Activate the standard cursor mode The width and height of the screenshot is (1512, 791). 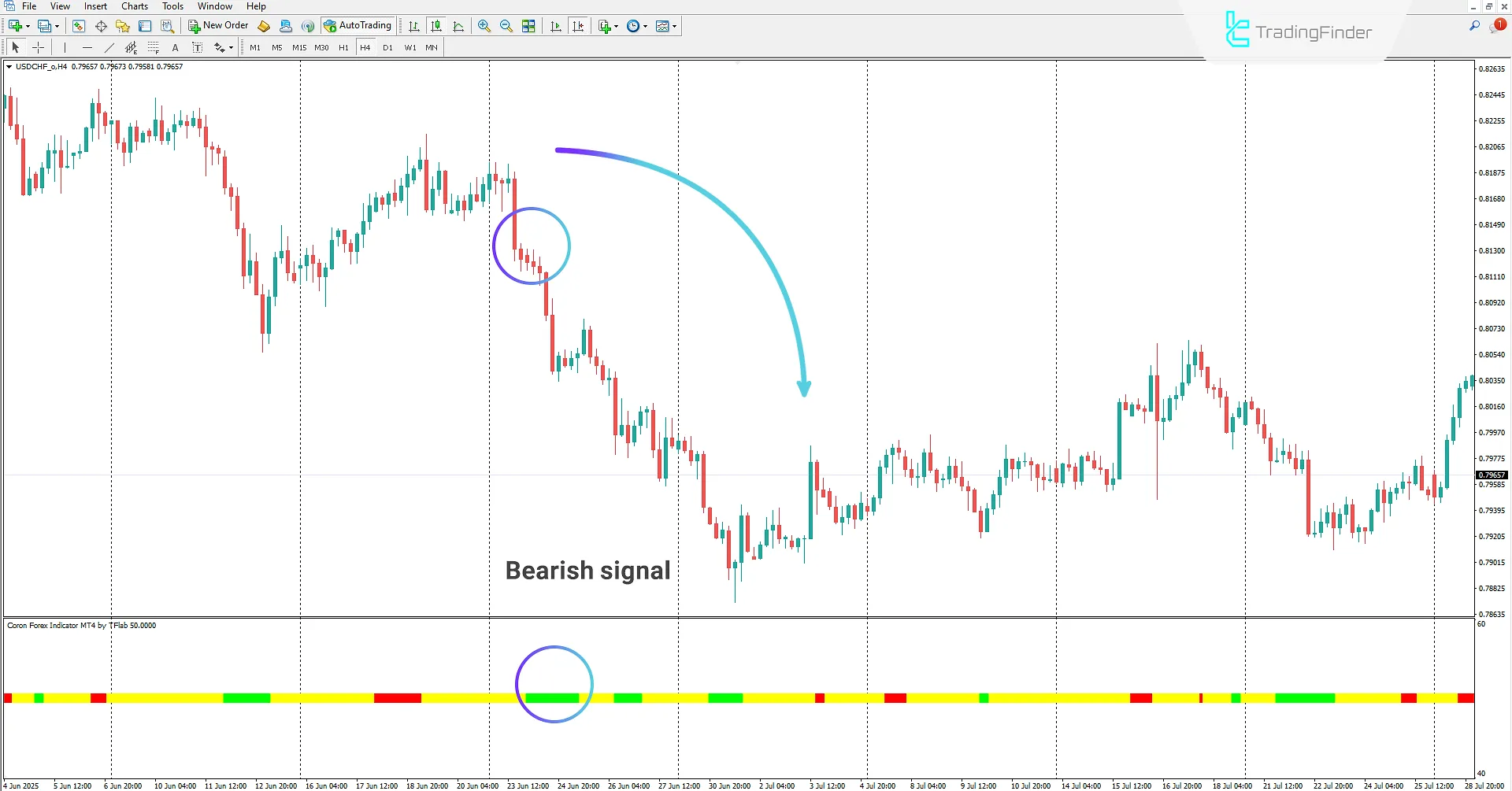point(15,48)
